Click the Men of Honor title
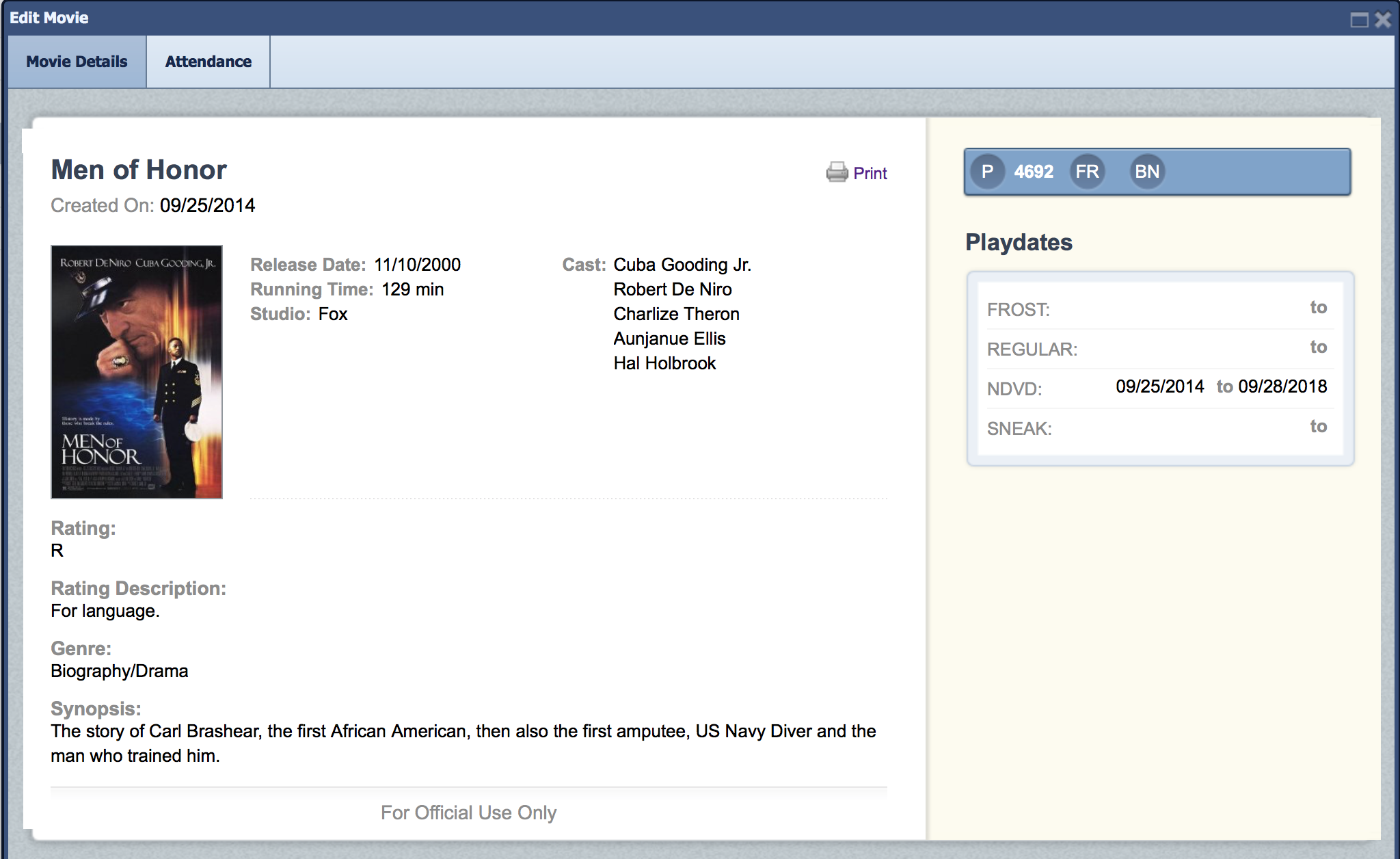The height and width of the screenshot is (859, 1400). coord(139,170)
